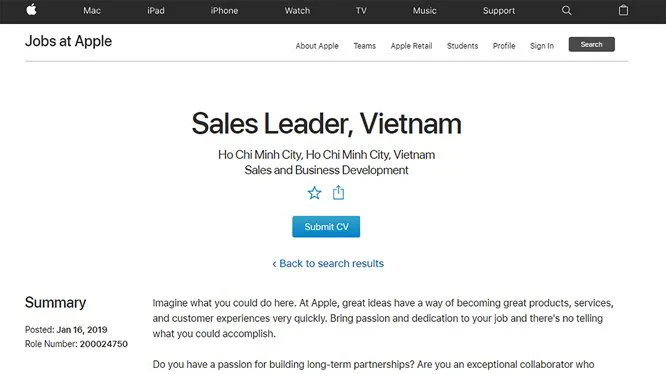Select TV in the top navigation
Viewport: 666px width, 374px height.
pyautogui.click(x=361, y=11)
